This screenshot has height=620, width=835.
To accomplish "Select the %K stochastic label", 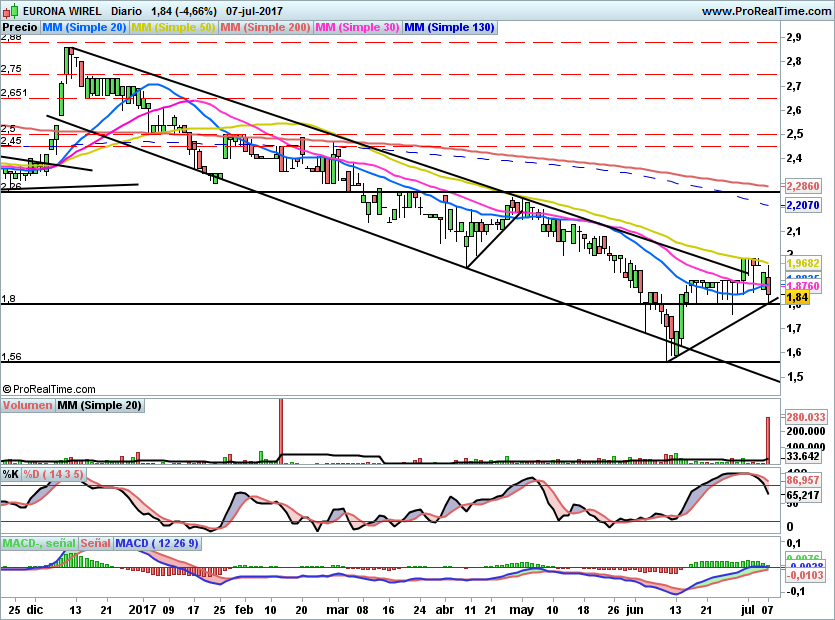I will point(11,474).
